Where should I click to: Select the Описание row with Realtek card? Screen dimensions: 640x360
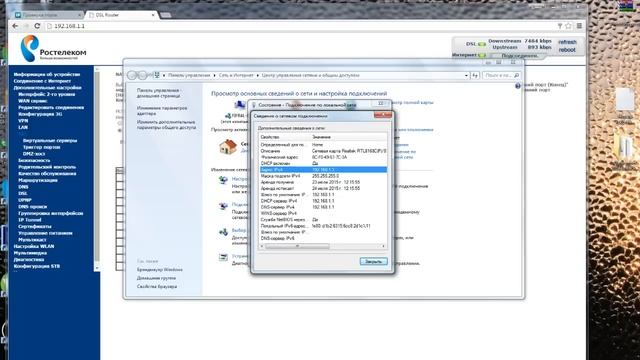point(323,151)
